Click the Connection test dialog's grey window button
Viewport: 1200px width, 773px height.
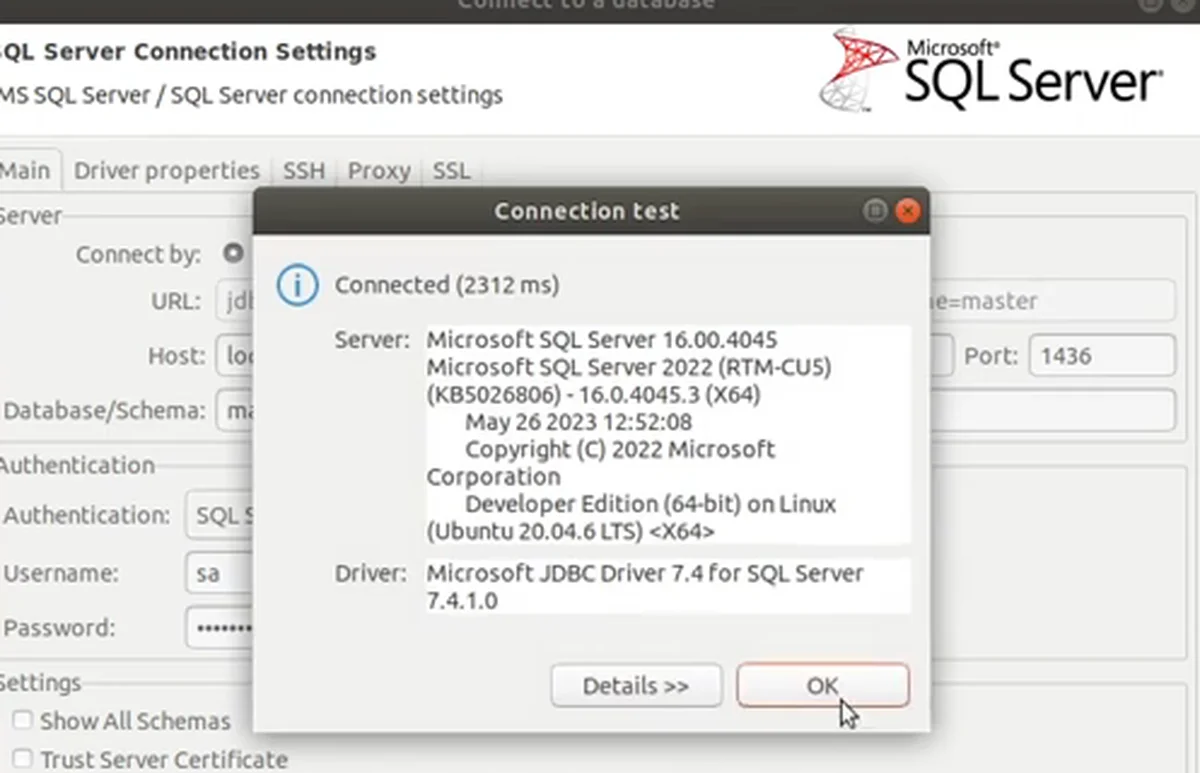pos(875,211)
